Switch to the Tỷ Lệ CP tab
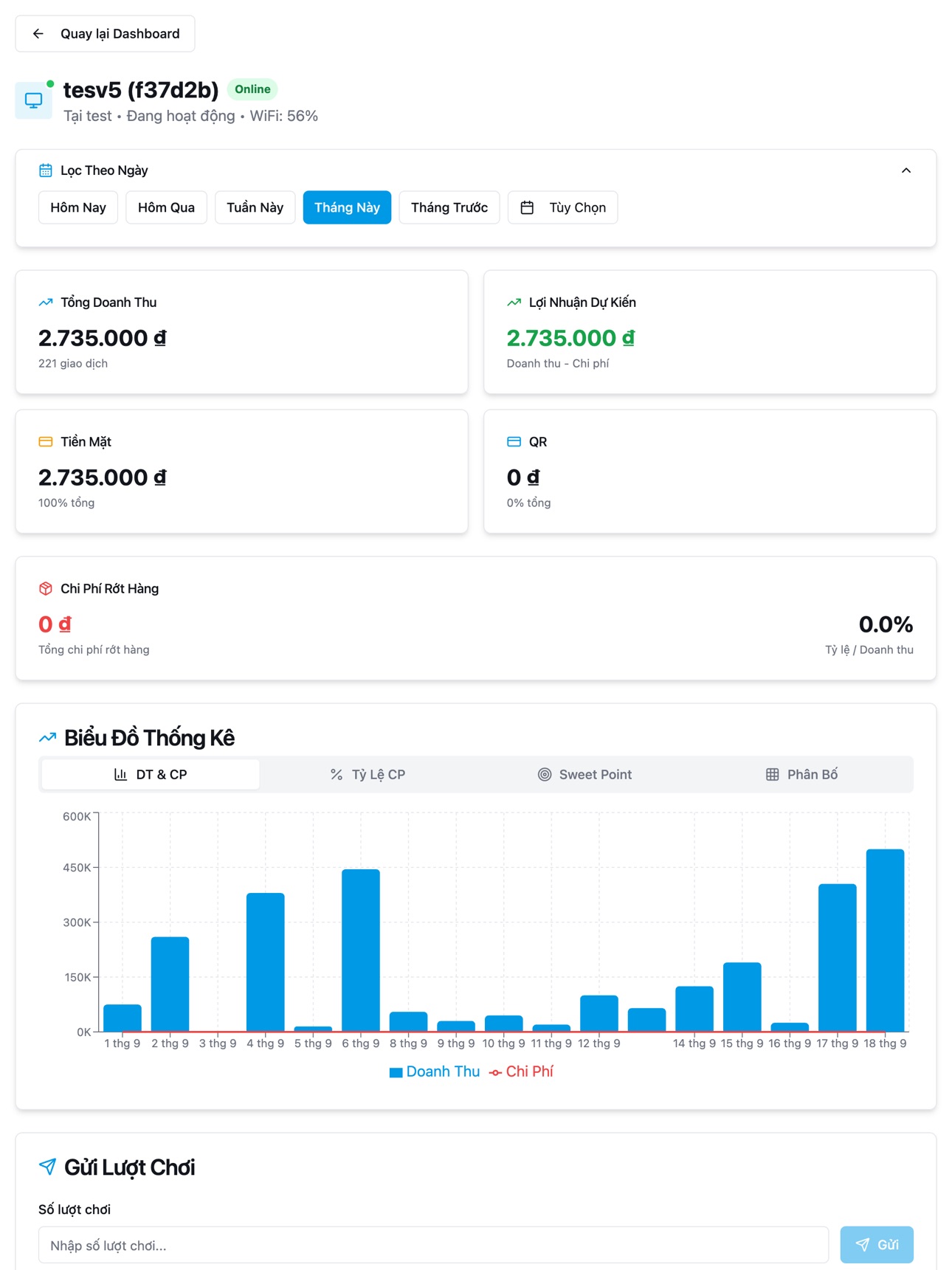This screenshot has width=952, height=1270. [368, 774]
